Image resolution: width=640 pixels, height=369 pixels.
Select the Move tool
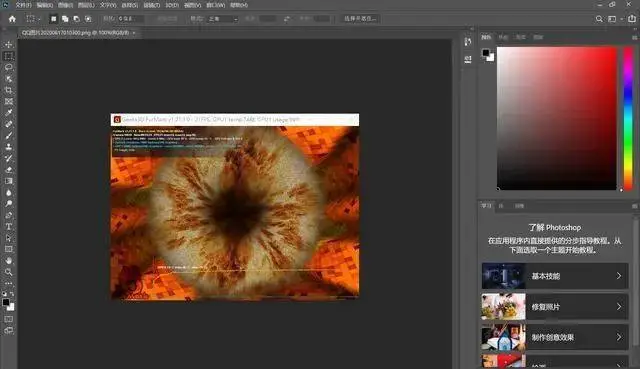pyautogui.click(x=9, y=44)
